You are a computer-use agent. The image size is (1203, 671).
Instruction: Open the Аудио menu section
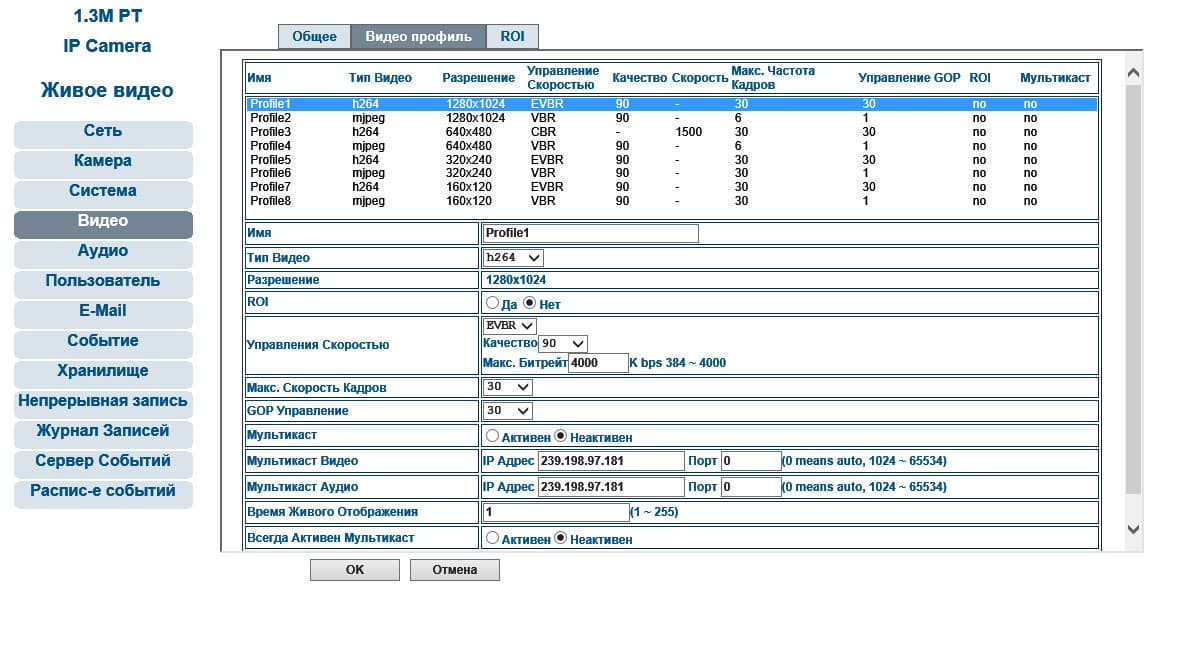[103, 251]
